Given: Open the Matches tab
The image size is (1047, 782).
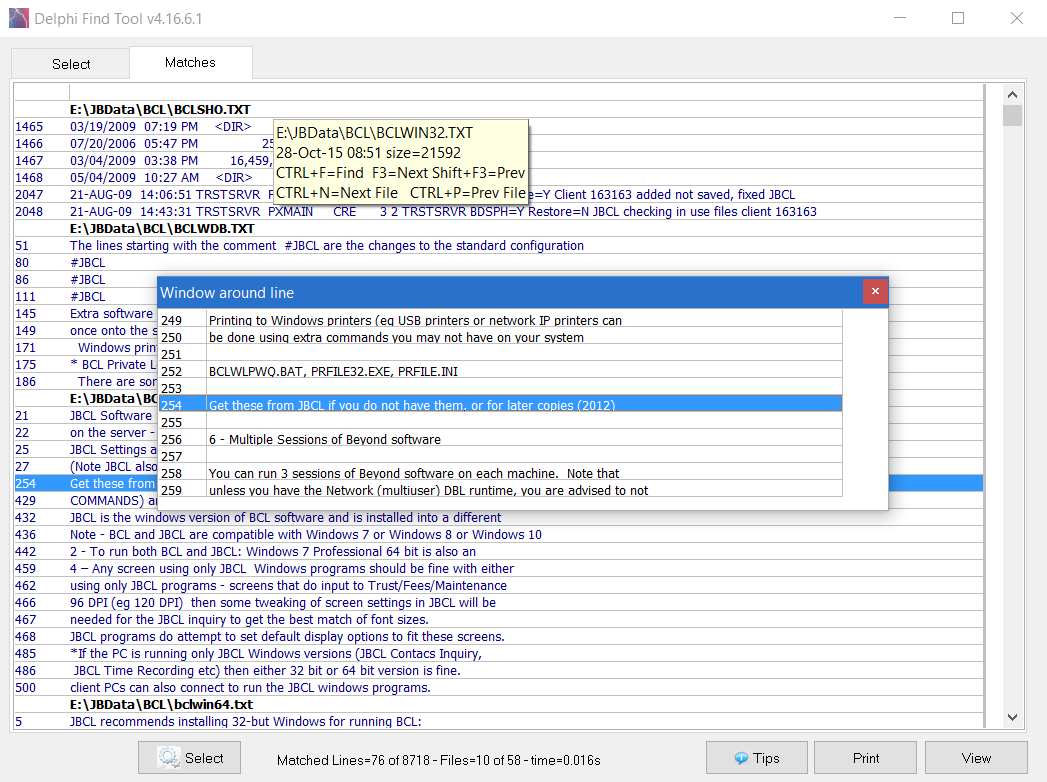Looking at the screenshot, I should (x=190, y=62).
